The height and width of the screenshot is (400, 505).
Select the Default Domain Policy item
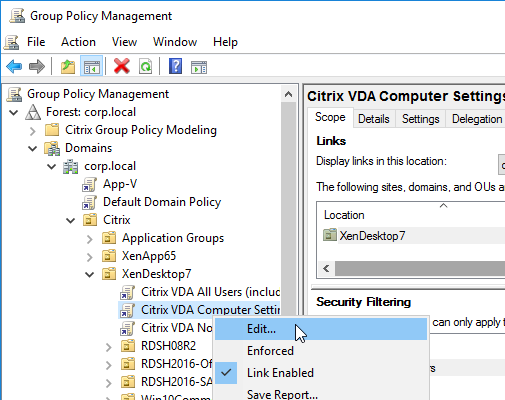162,202
